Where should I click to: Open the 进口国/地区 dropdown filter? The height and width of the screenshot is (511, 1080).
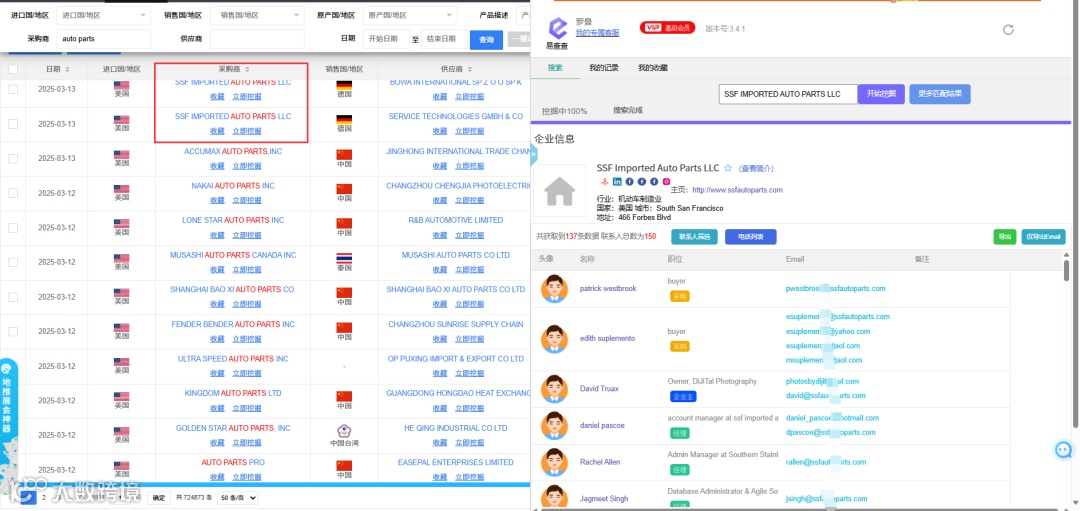(103, 14)
